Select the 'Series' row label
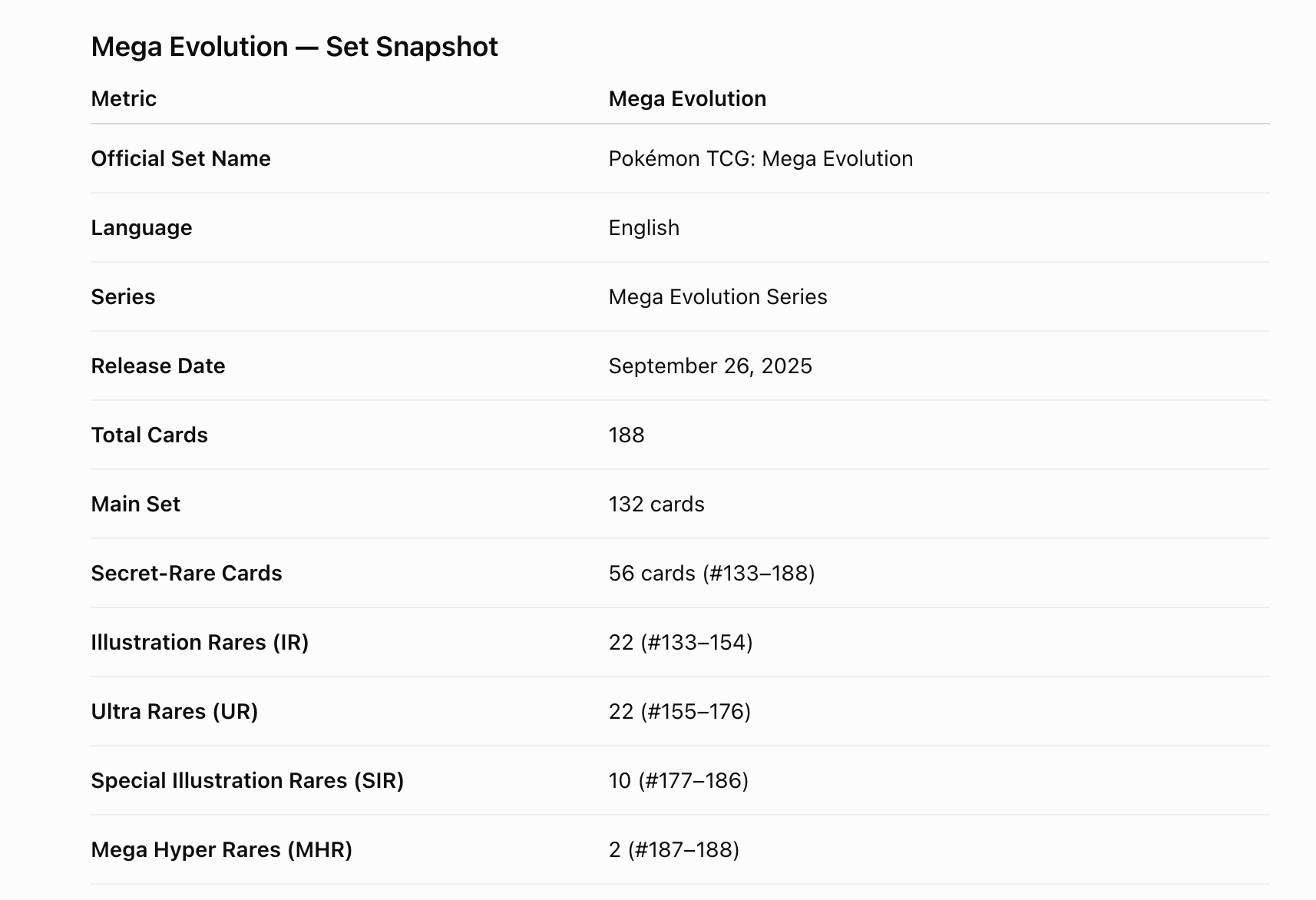The height and width of the screenshot is (900, 1316). coord(123,297)
